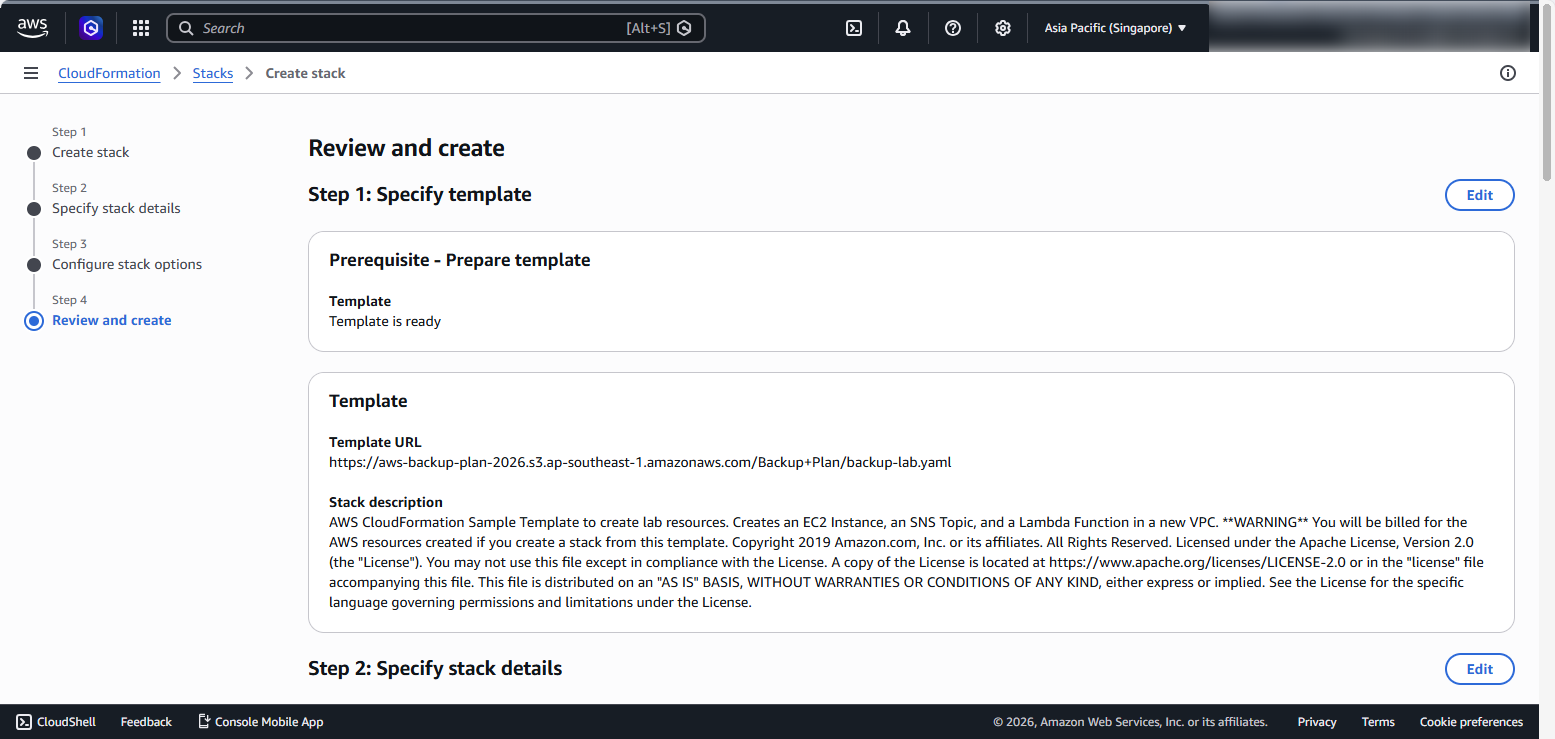The image size is (1555, 739).
Task: Open the info panel icon
Action: (1508, 73)
